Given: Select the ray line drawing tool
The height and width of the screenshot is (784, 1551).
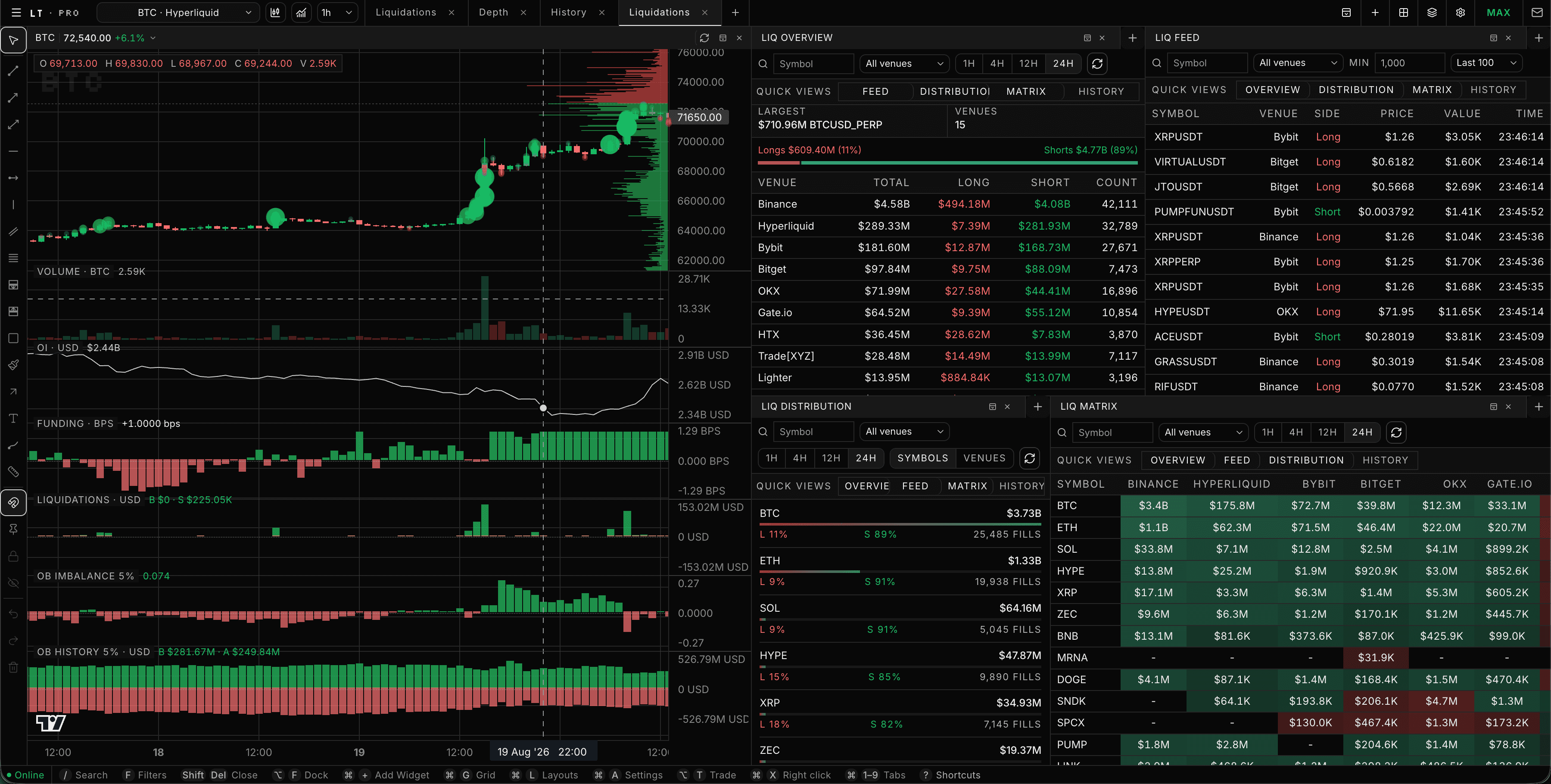Looking at the screenshot, I should click(x=13, y=97).
